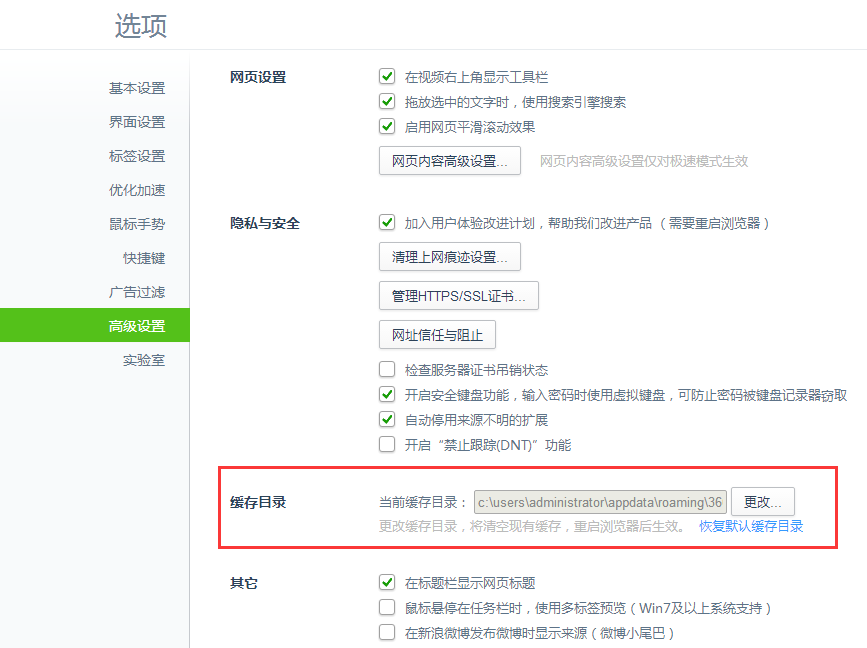This screenshot has width=867, height=648.
Task: Uncheck 在视频右上角显示工具栏 checkbox
Action: pyautogui.click(x=387, y=77)
